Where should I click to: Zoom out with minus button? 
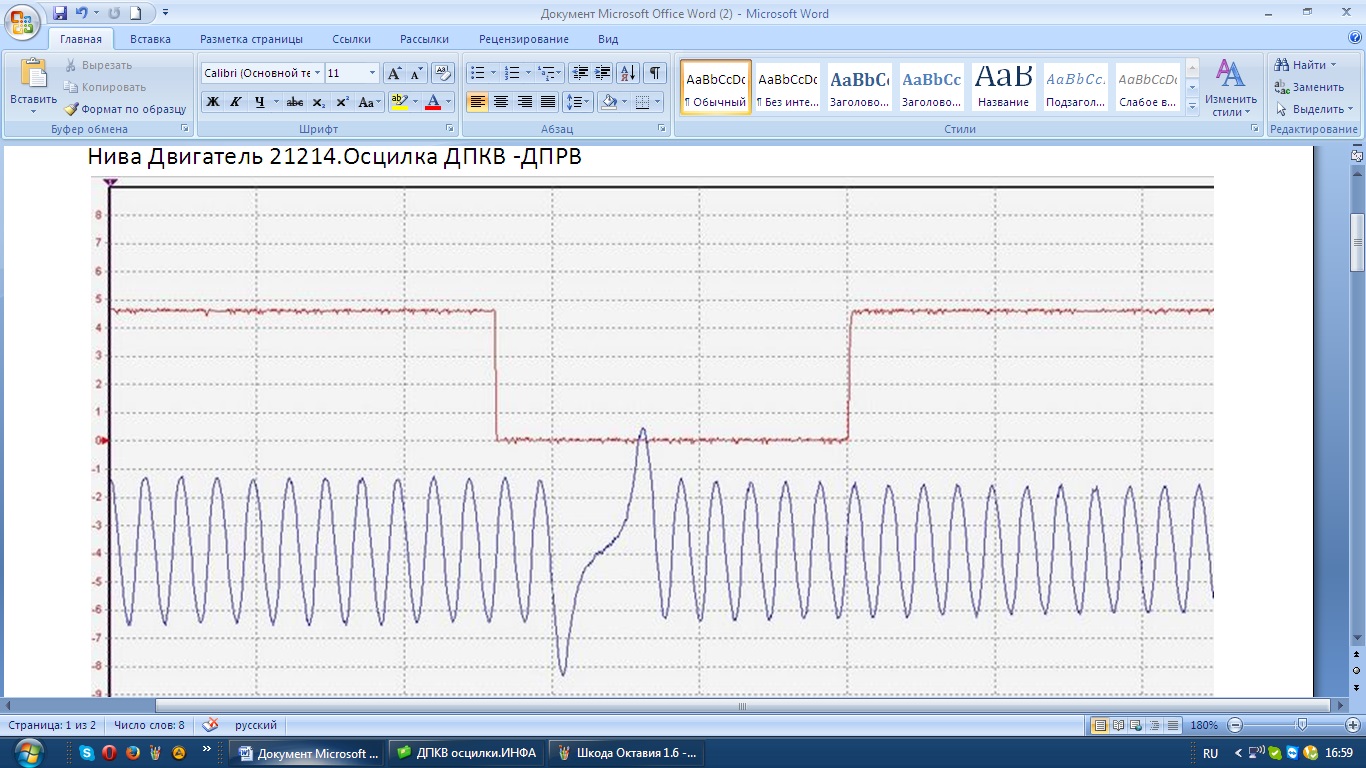point(1236,725)
